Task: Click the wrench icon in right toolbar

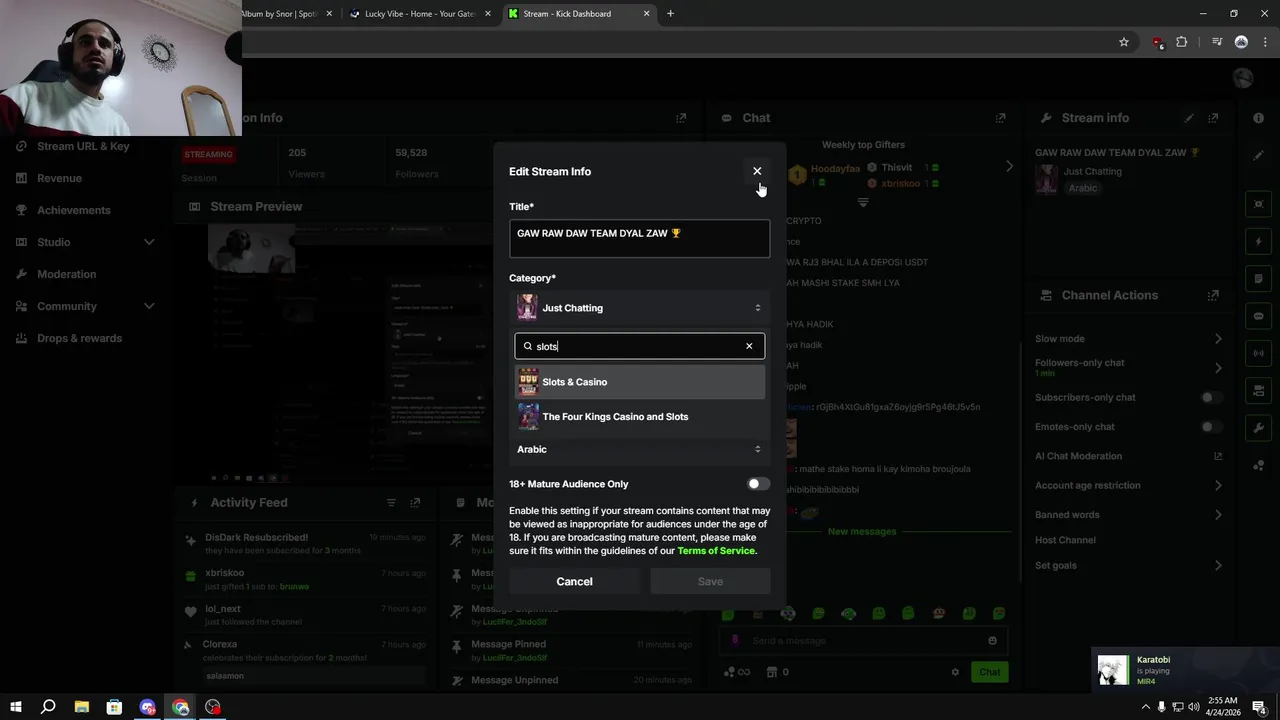Action: click(1258, 427)
